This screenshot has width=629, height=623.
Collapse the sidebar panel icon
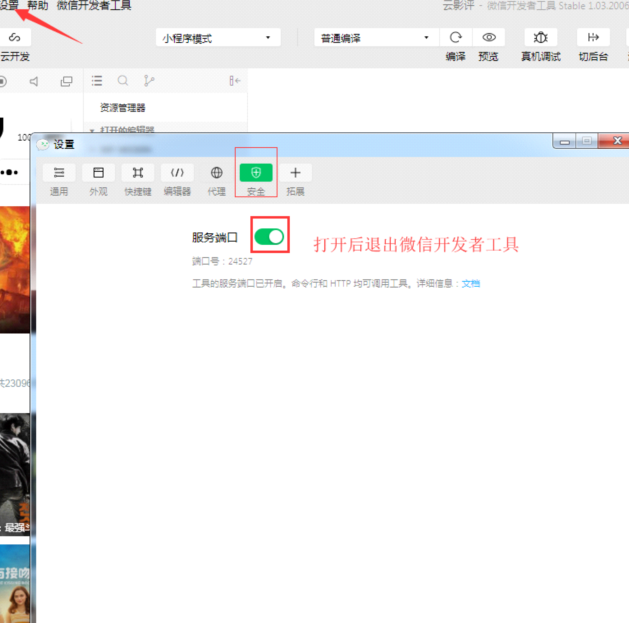[235, 81]
